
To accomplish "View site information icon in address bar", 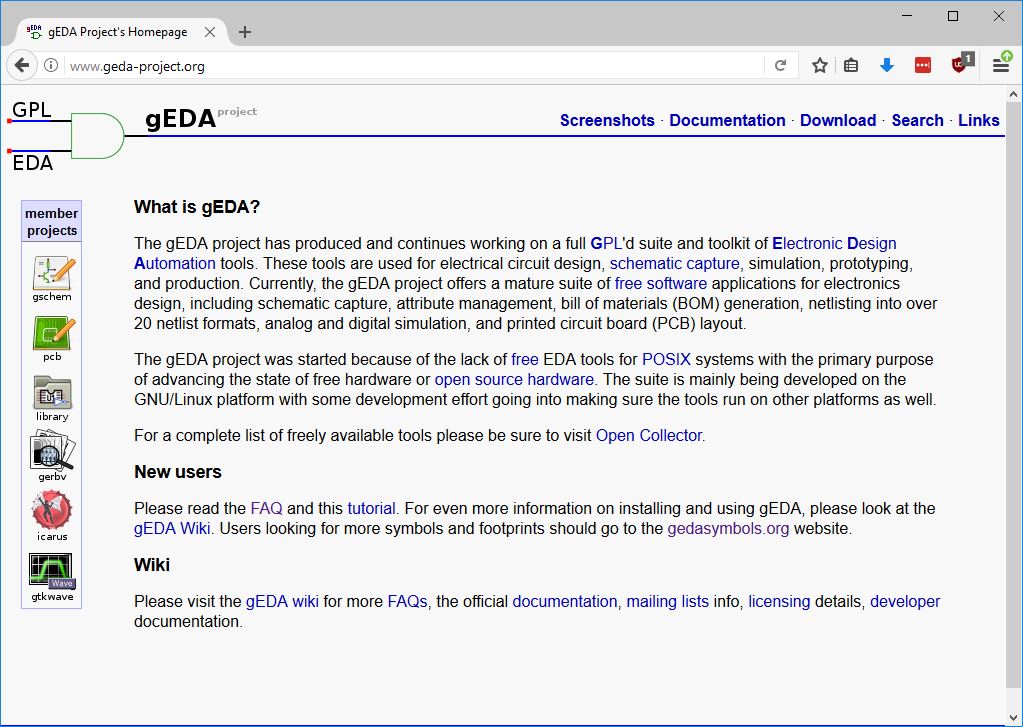I will coord(51,65).
